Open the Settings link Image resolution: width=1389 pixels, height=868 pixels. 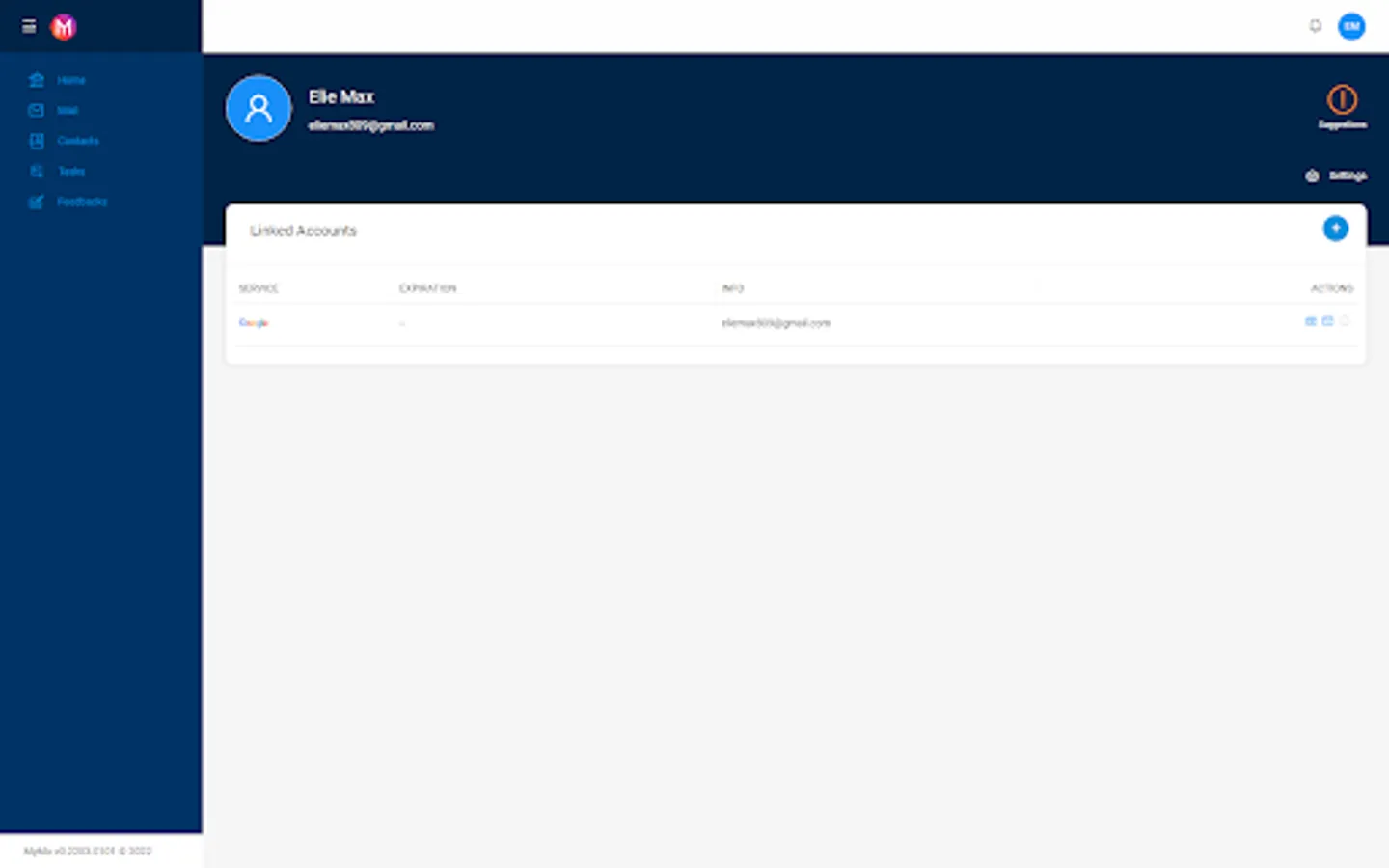(x=1348, y=176)
